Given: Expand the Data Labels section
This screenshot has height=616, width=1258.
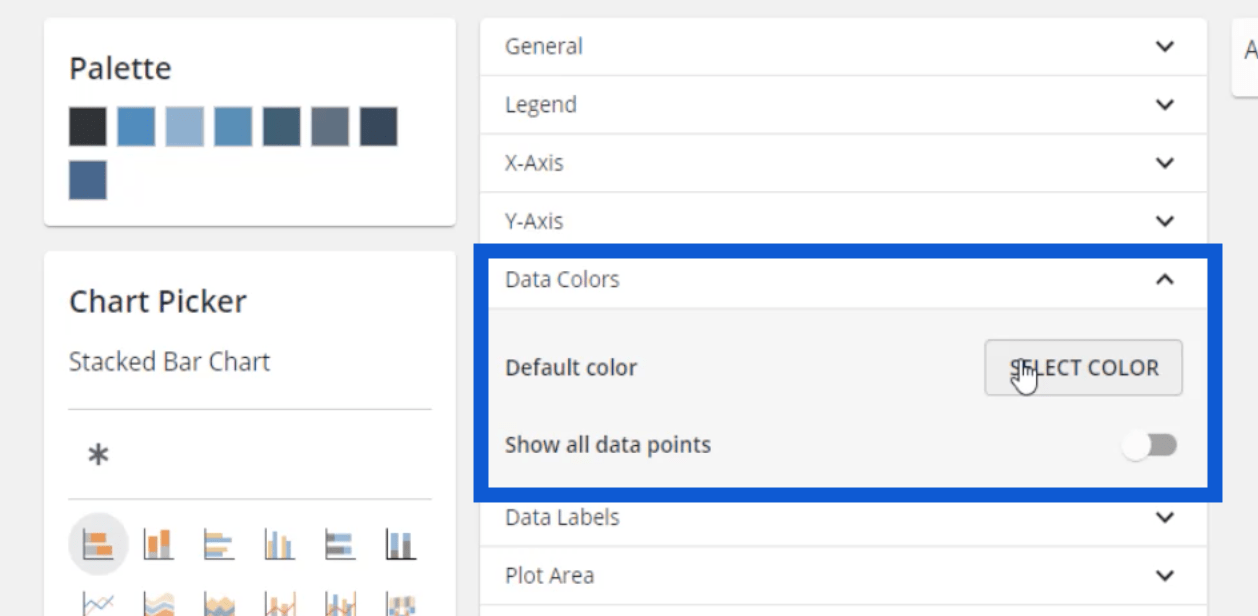Looking at the screenshot, I should pyautogui.click(x=843, y=517).
